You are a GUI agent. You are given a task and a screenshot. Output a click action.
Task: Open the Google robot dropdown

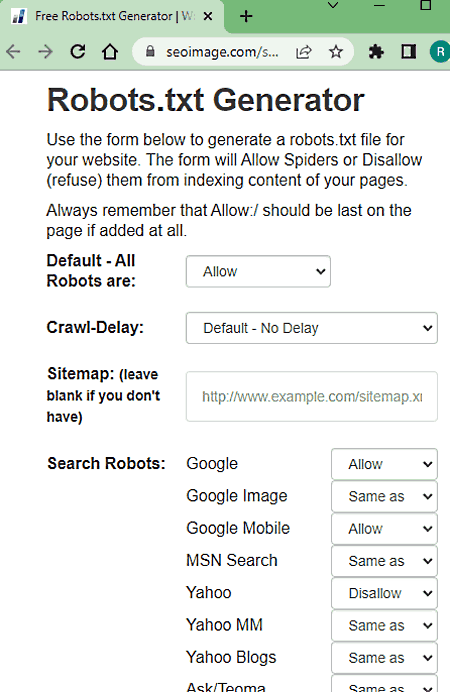384,464
